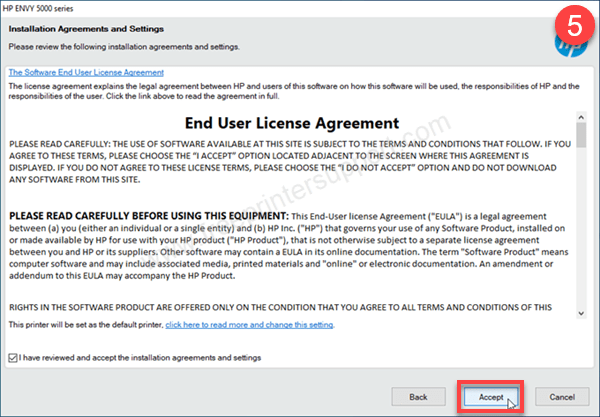Click the scroll down arrow in EULA pane
Viewport: 600px width, 417px height.
582,311
